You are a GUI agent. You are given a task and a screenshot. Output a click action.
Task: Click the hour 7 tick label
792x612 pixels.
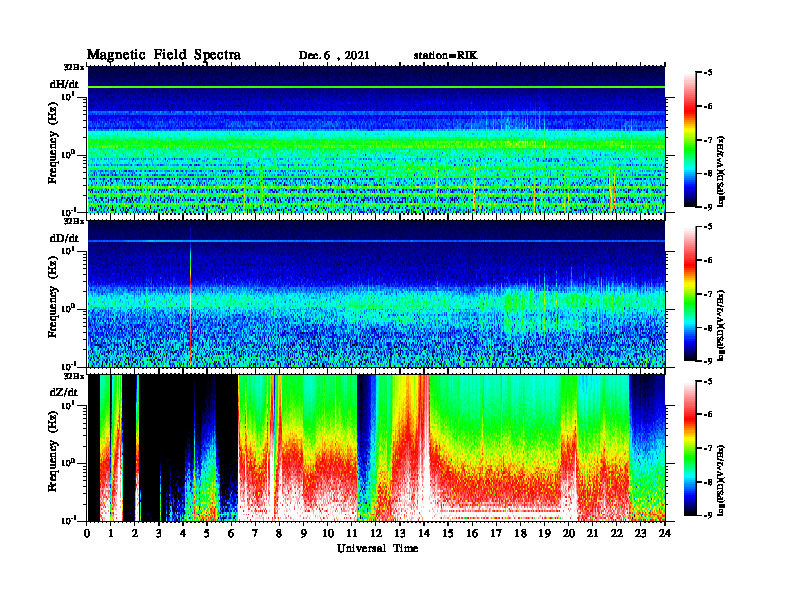tap(256, 533)
